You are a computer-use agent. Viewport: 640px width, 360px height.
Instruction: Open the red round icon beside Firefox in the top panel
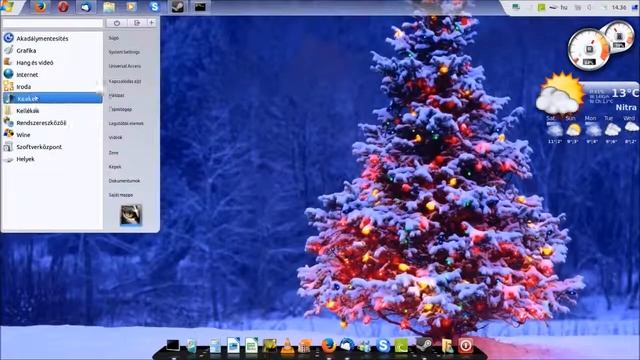click(x=63, y=7)
